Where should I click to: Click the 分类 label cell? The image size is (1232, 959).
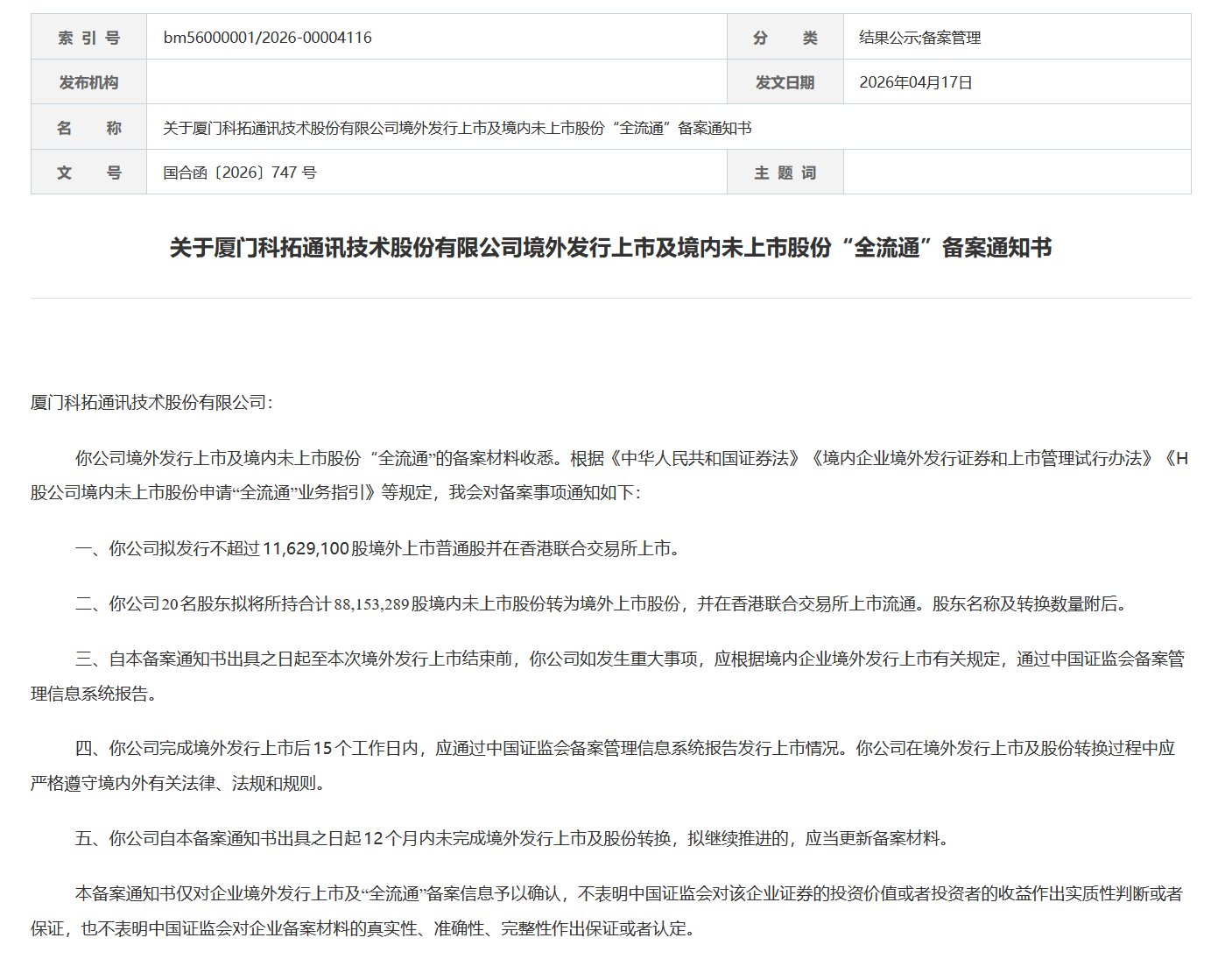click(785, 38)
